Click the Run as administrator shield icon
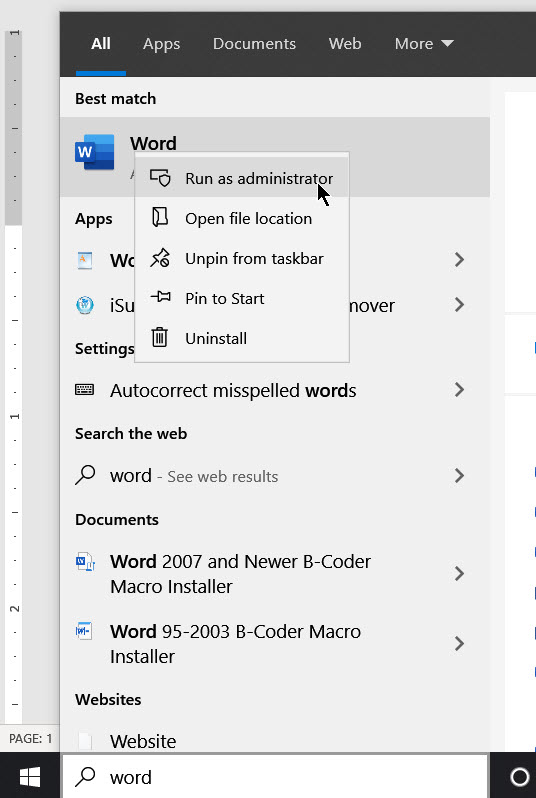Image resolution: width=536 pixels, height=798 pixels. (x=160, y=178)
